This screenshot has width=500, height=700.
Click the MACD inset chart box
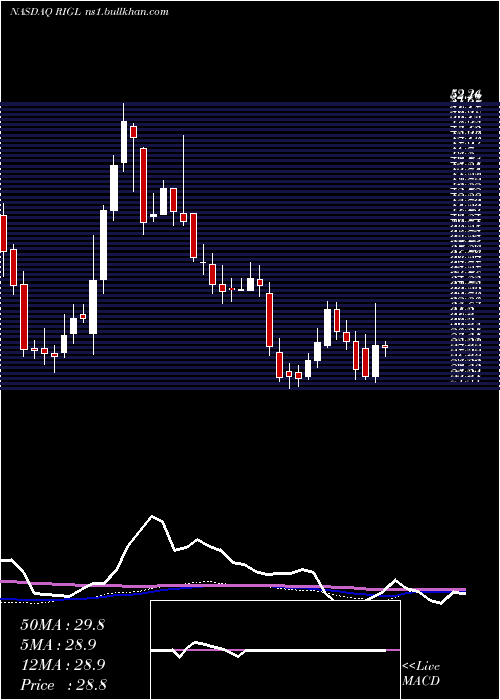pyautogui.click(x=275, y=650)
